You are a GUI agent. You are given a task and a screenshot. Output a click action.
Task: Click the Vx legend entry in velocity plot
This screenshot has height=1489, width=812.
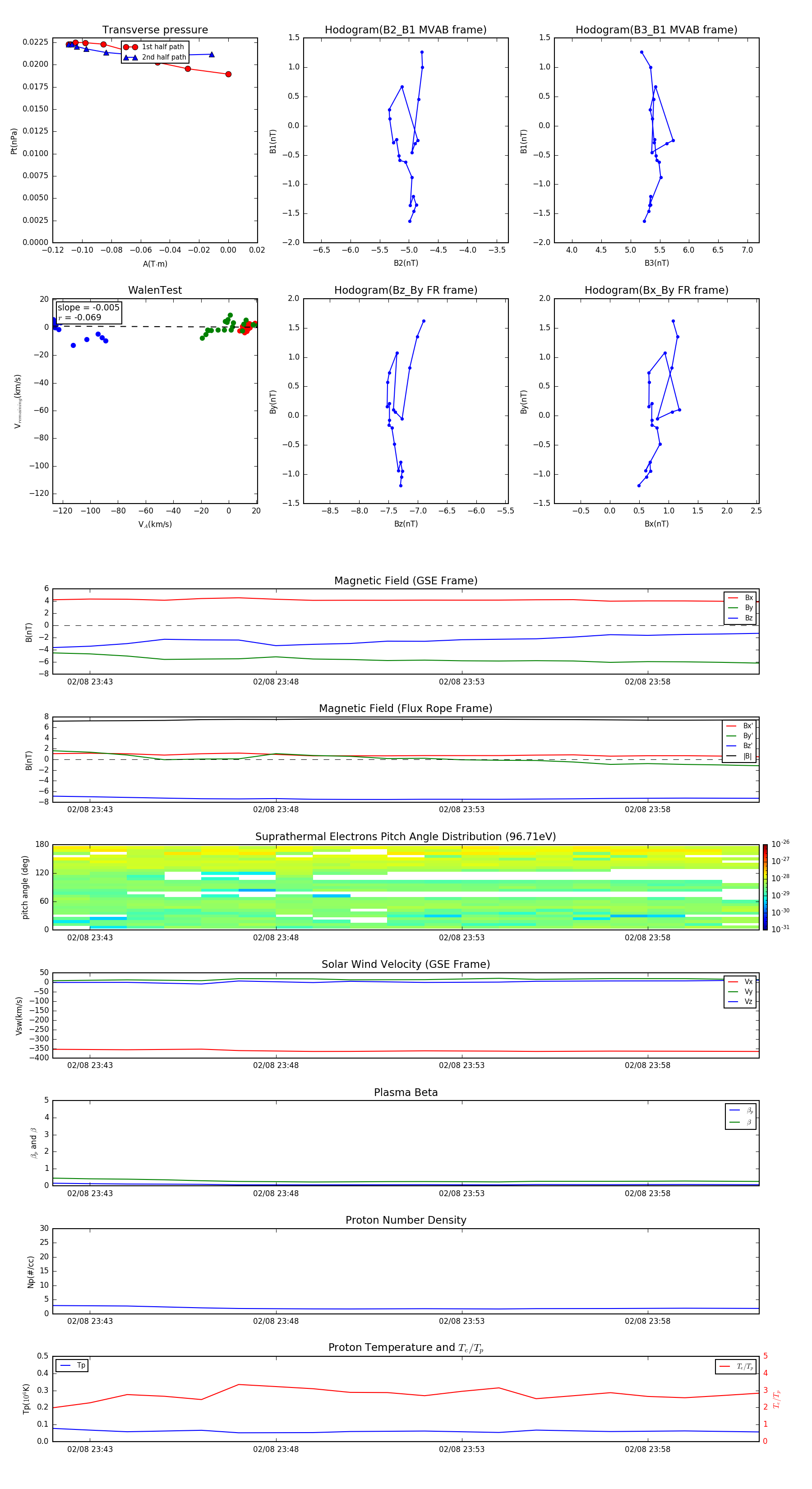click(x=740, y=981)
